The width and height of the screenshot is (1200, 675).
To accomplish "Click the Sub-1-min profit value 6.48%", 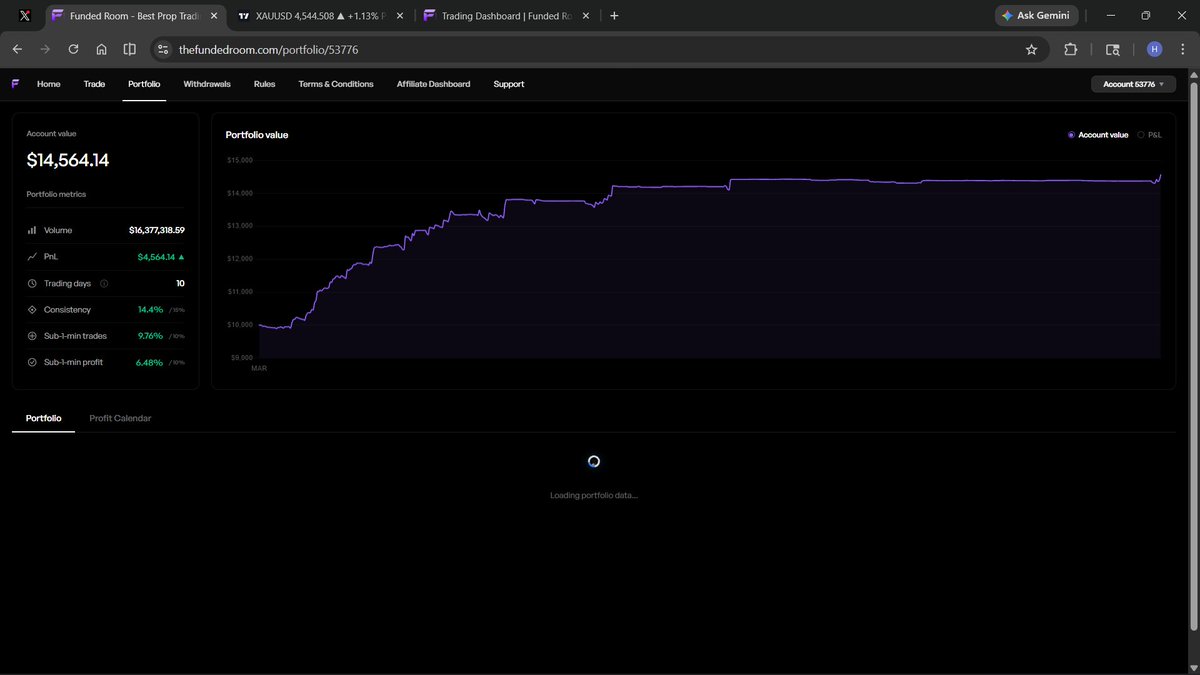I will click(148, 362).
